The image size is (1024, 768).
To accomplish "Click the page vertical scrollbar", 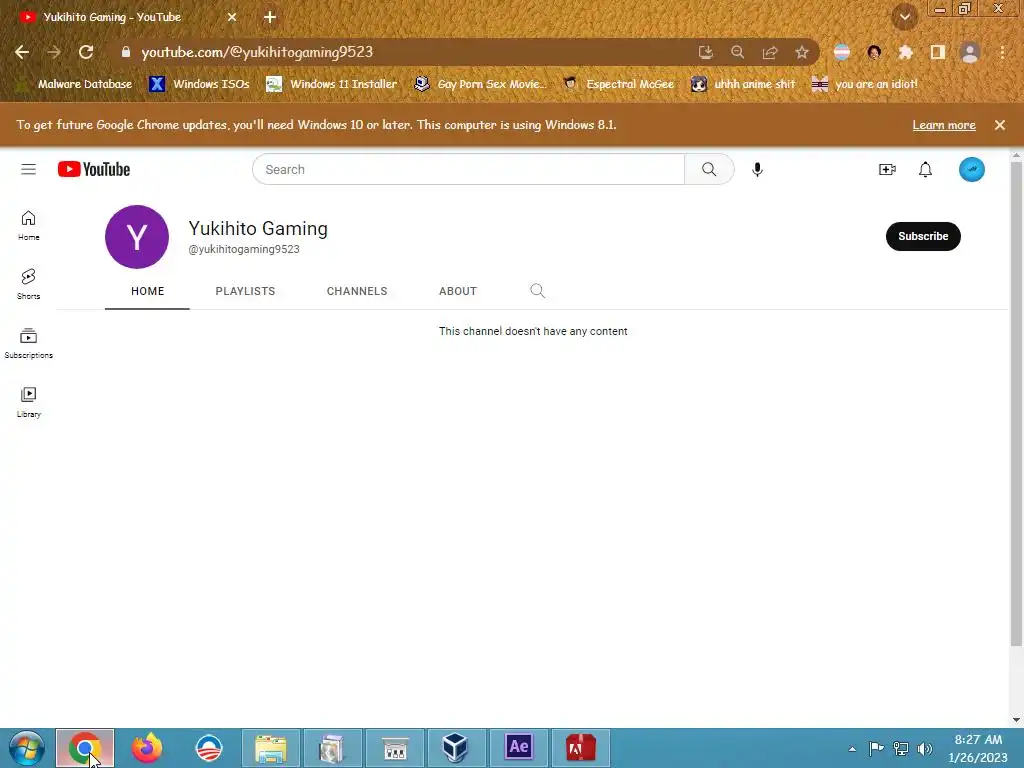I will (1016, 405).
